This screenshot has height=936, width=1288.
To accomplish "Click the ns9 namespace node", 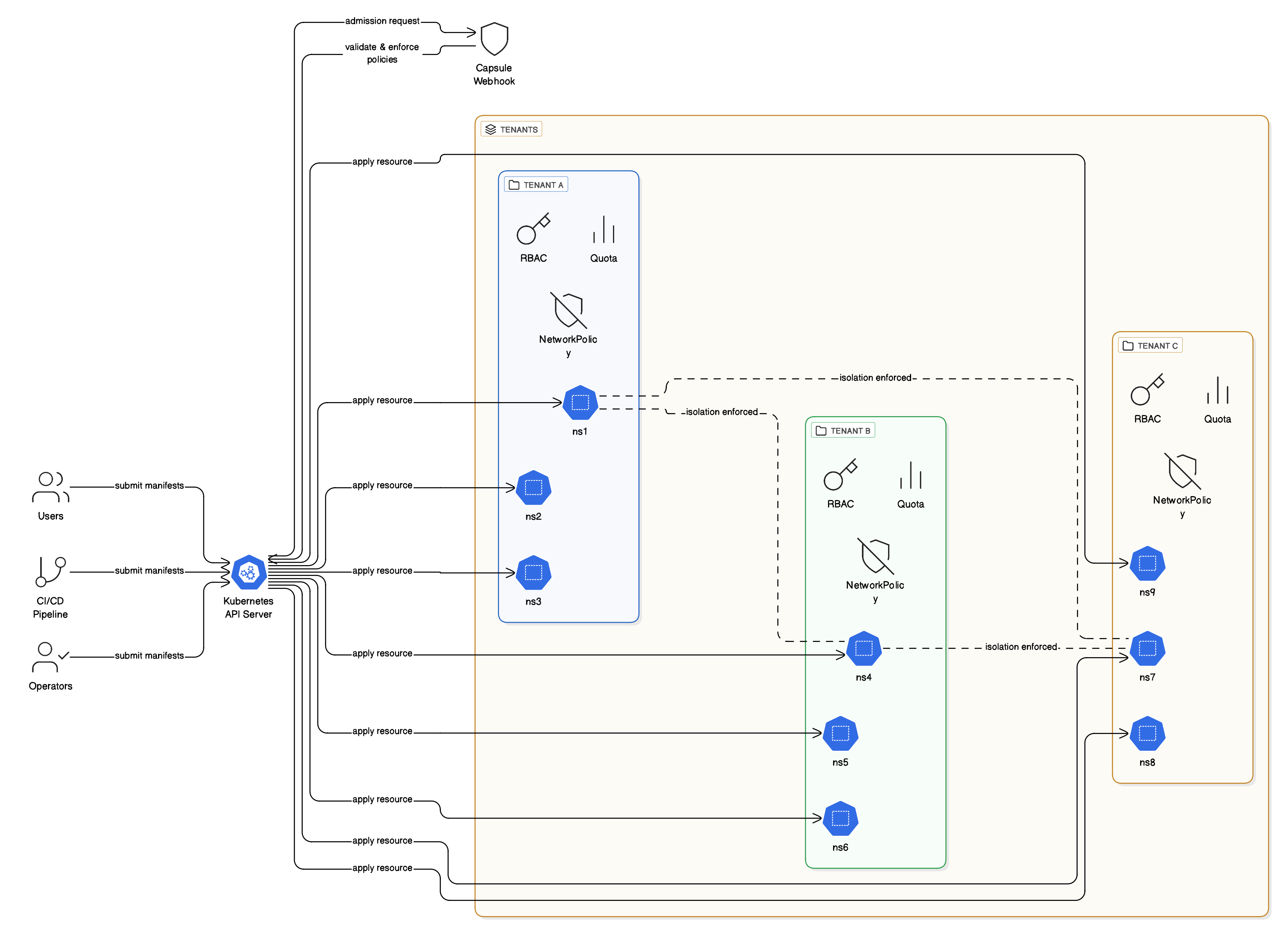I will tap(1147, 563).
